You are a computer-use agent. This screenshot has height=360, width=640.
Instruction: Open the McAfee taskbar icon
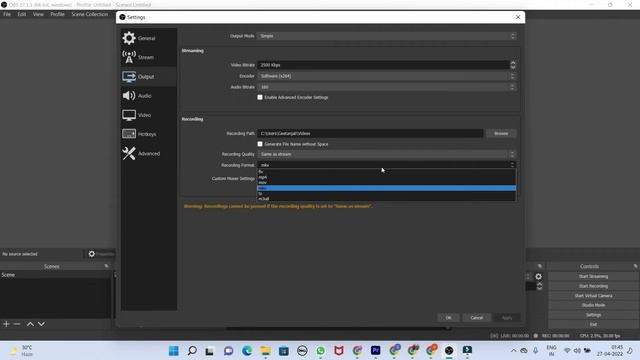[339, 351]
